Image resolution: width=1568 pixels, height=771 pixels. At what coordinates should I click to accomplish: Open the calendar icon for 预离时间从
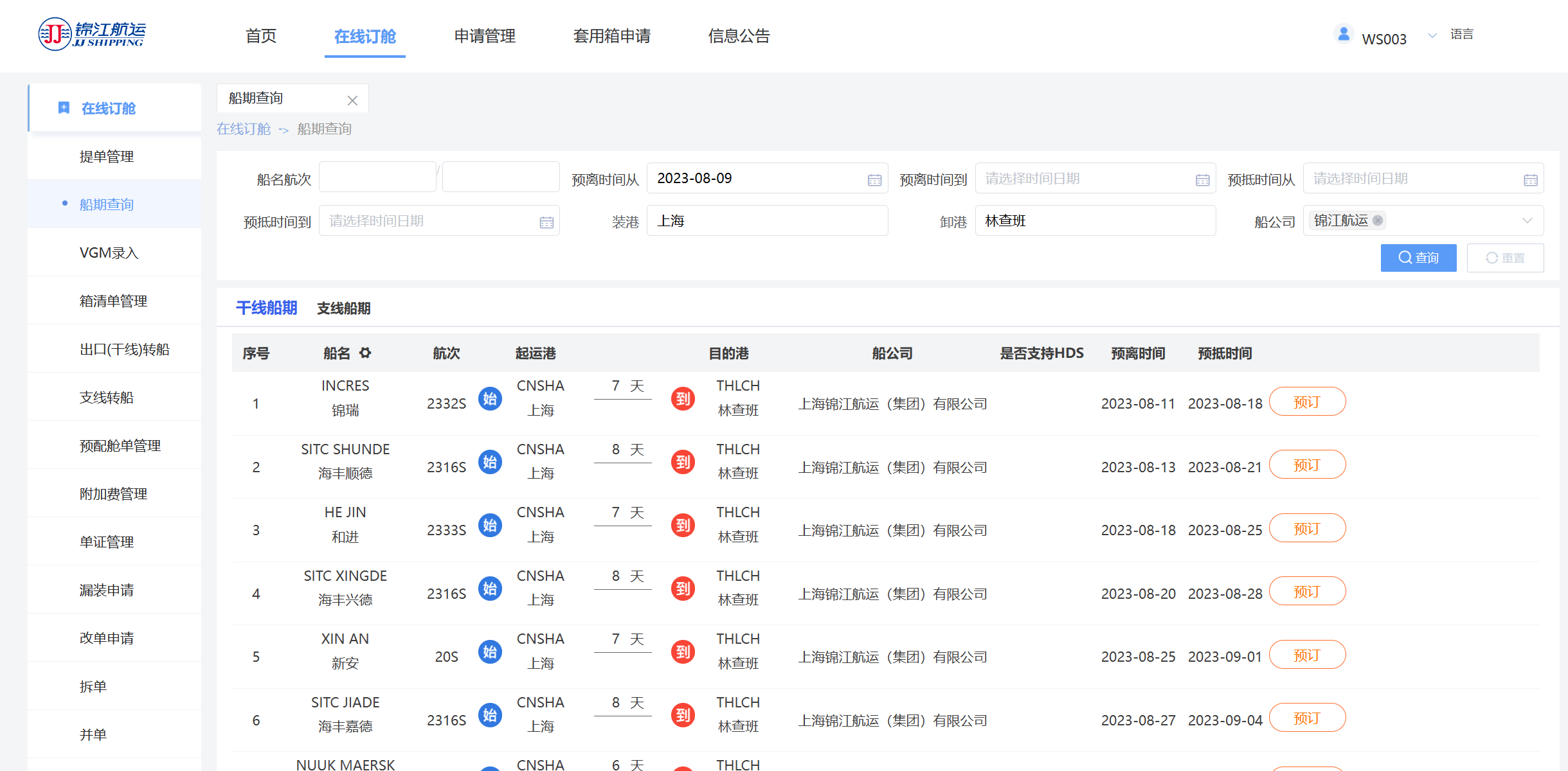point(874,180)
